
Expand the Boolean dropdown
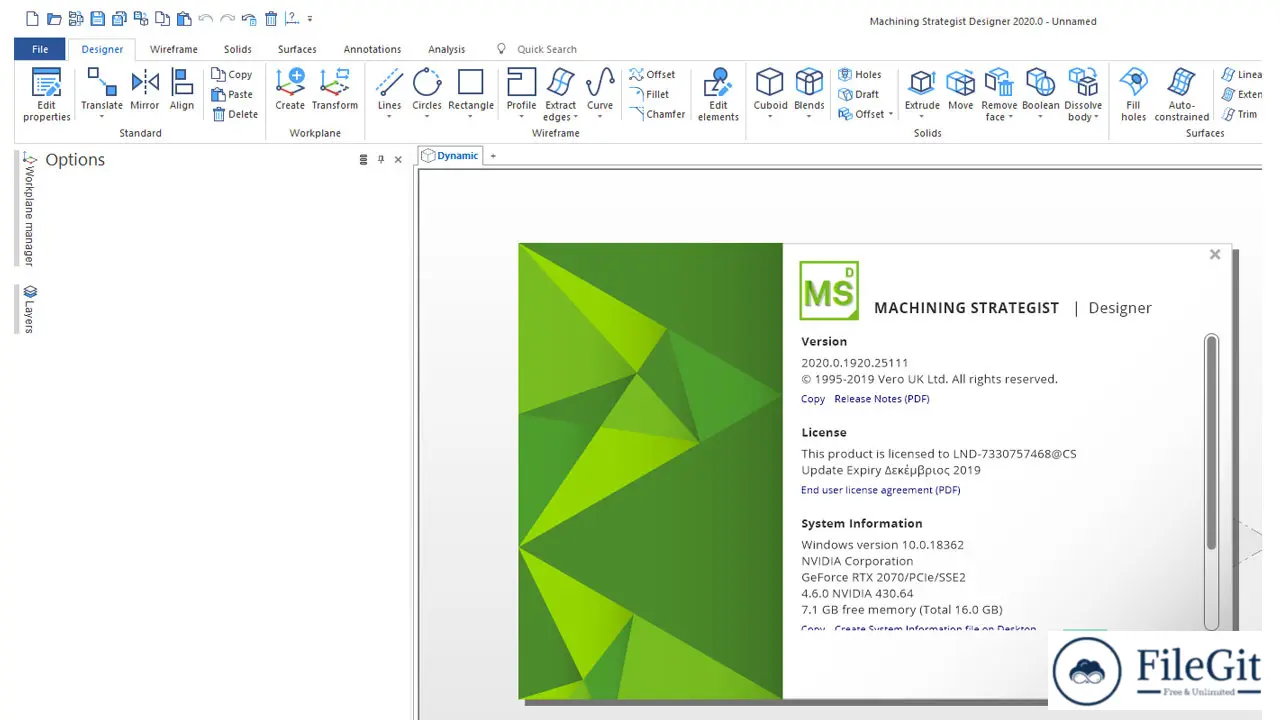(x=1040, y=117)
